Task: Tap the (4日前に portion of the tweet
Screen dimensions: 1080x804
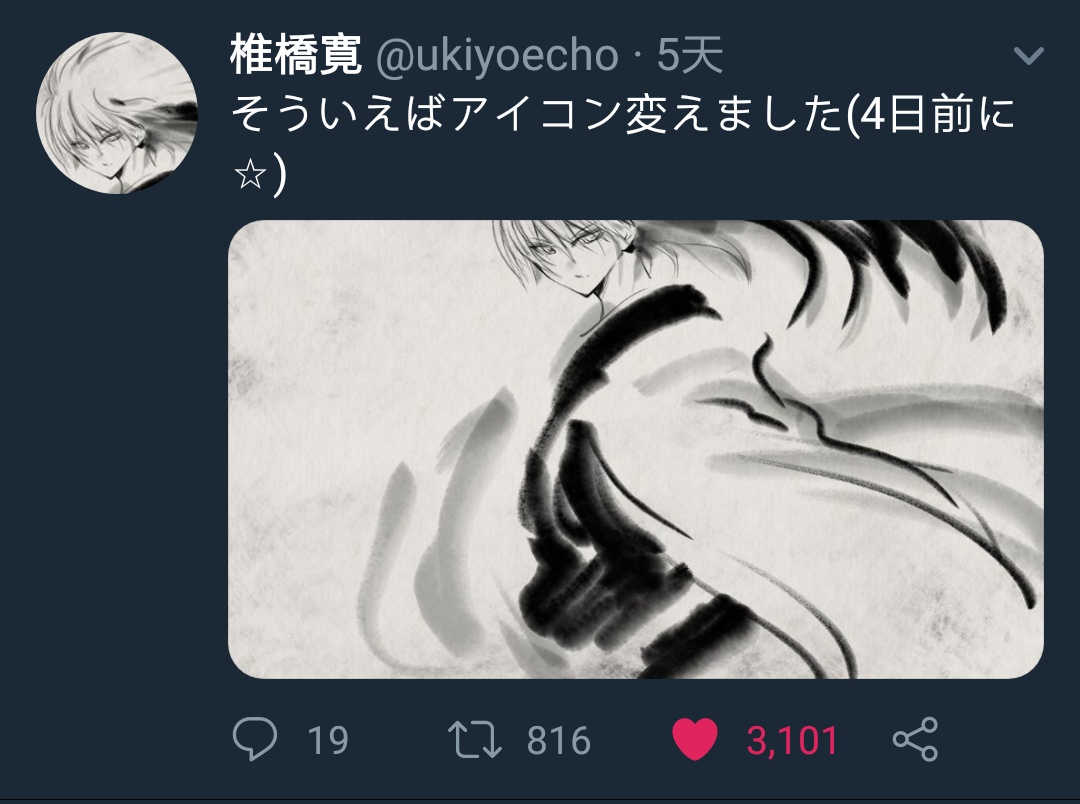Action: [930, 114]
